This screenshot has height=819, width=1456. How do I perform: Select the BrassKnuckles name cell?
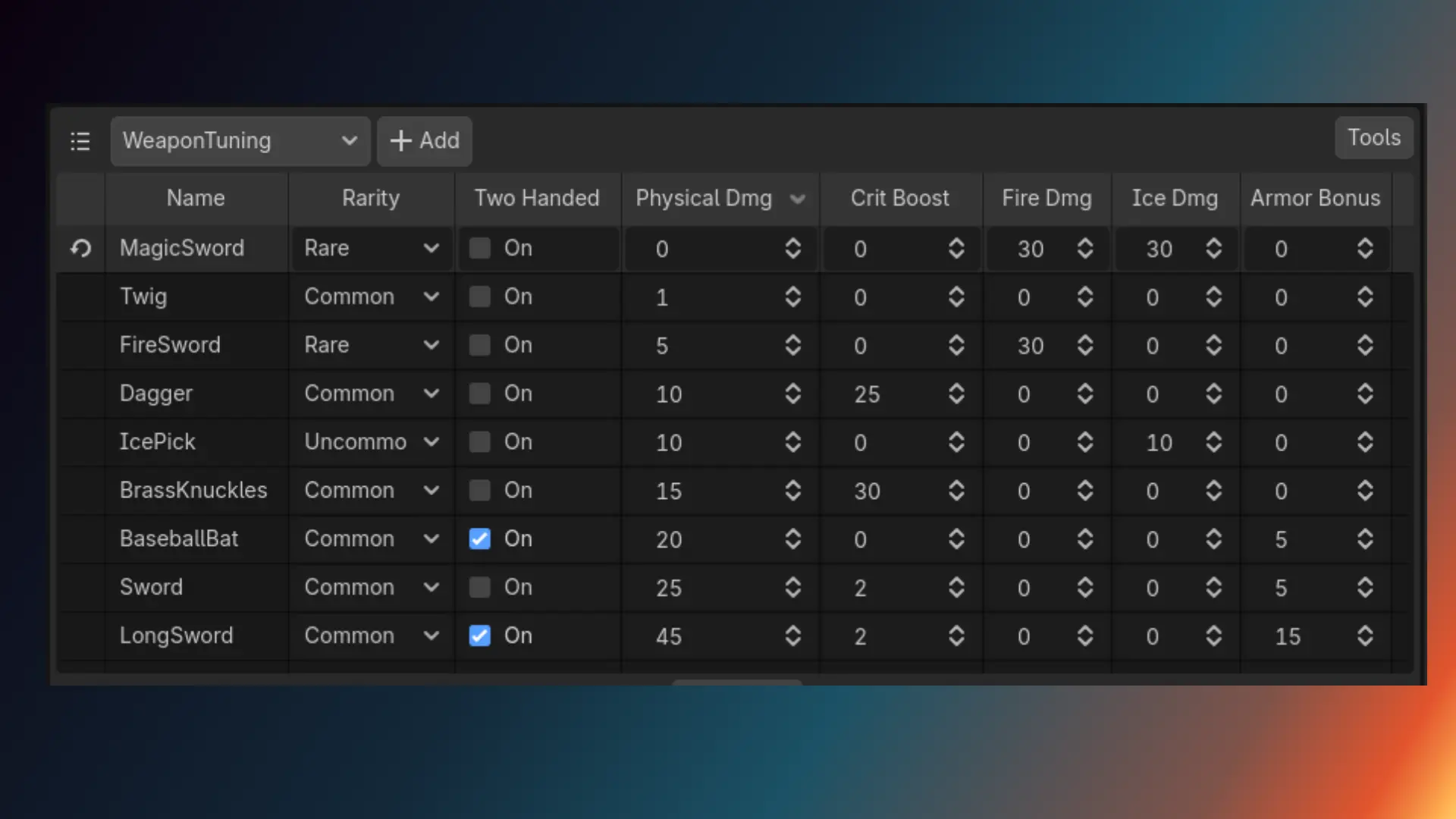click(x=196, y=491)
